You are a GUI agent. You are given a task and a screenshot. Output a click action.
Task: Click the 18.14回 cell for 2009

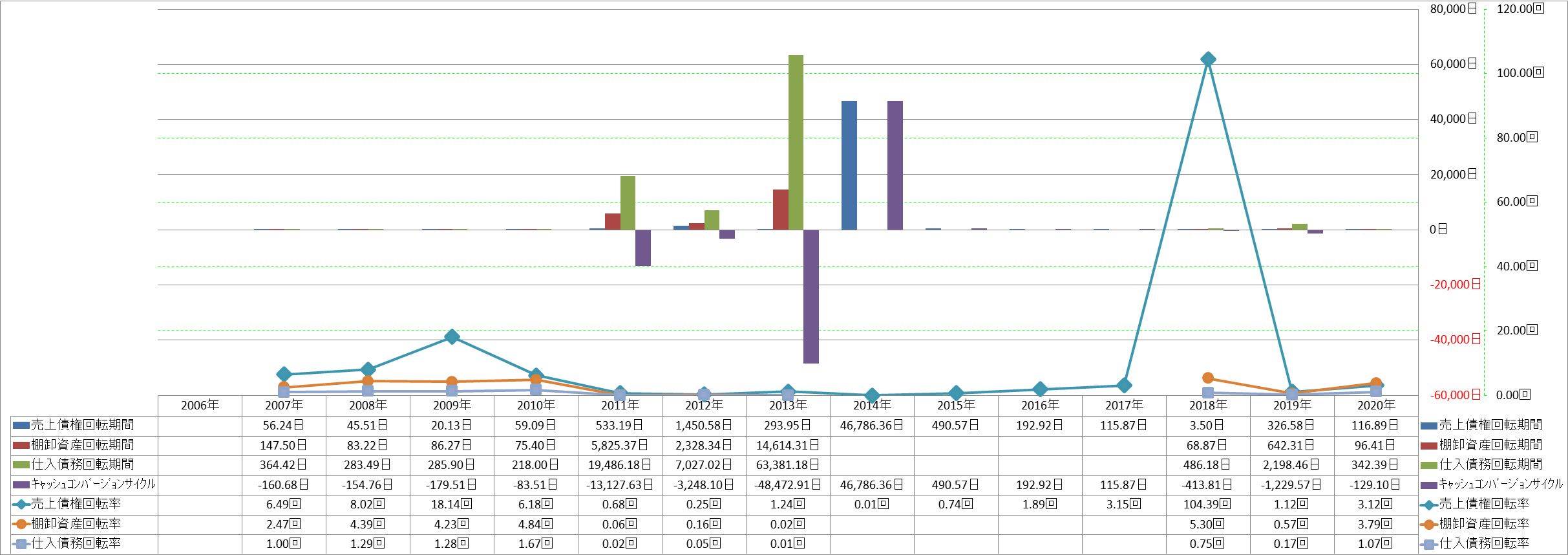tap(452, 504)
